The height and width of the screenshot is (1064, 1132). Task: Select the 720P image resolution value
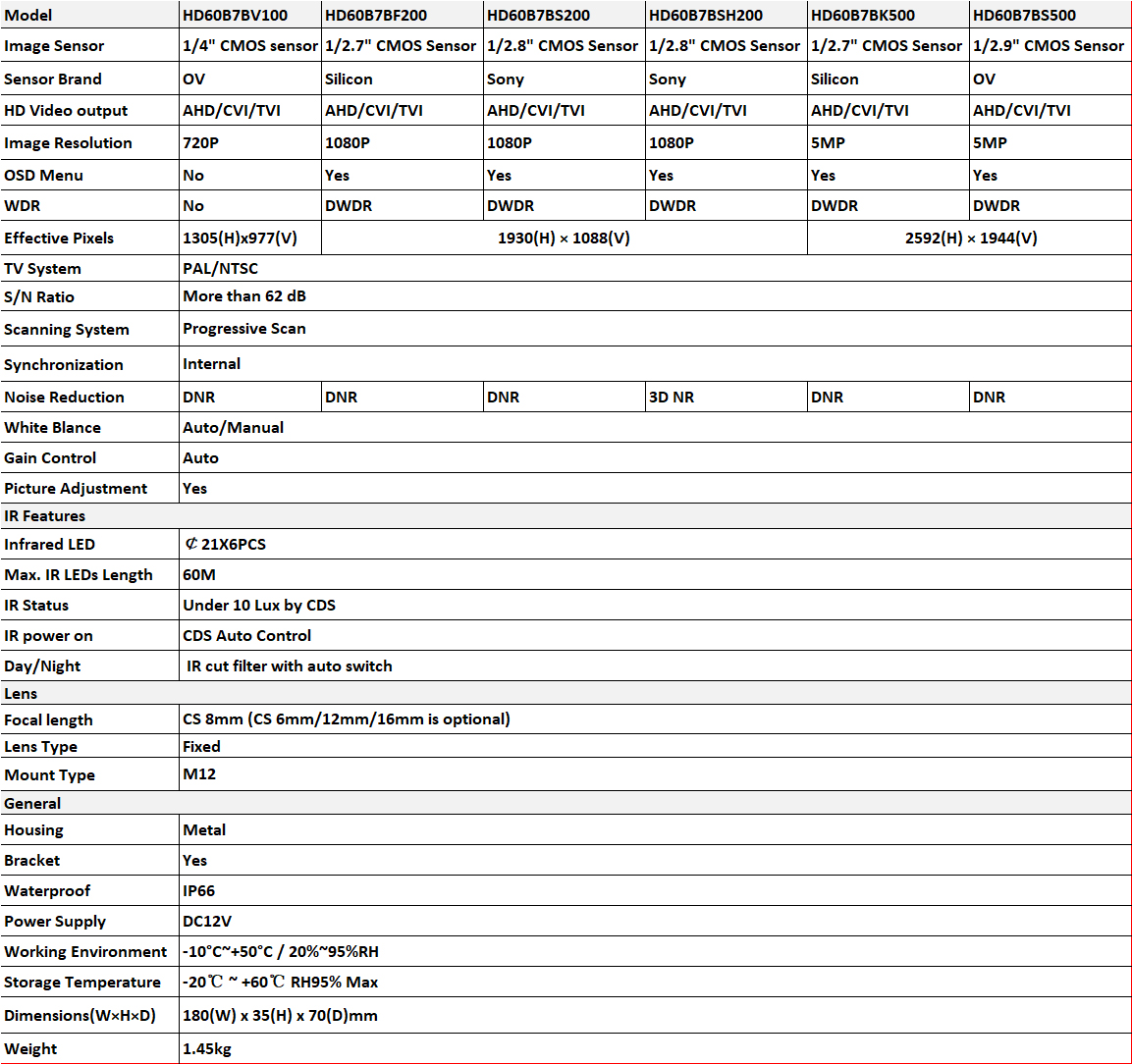[x=201, y=142]
